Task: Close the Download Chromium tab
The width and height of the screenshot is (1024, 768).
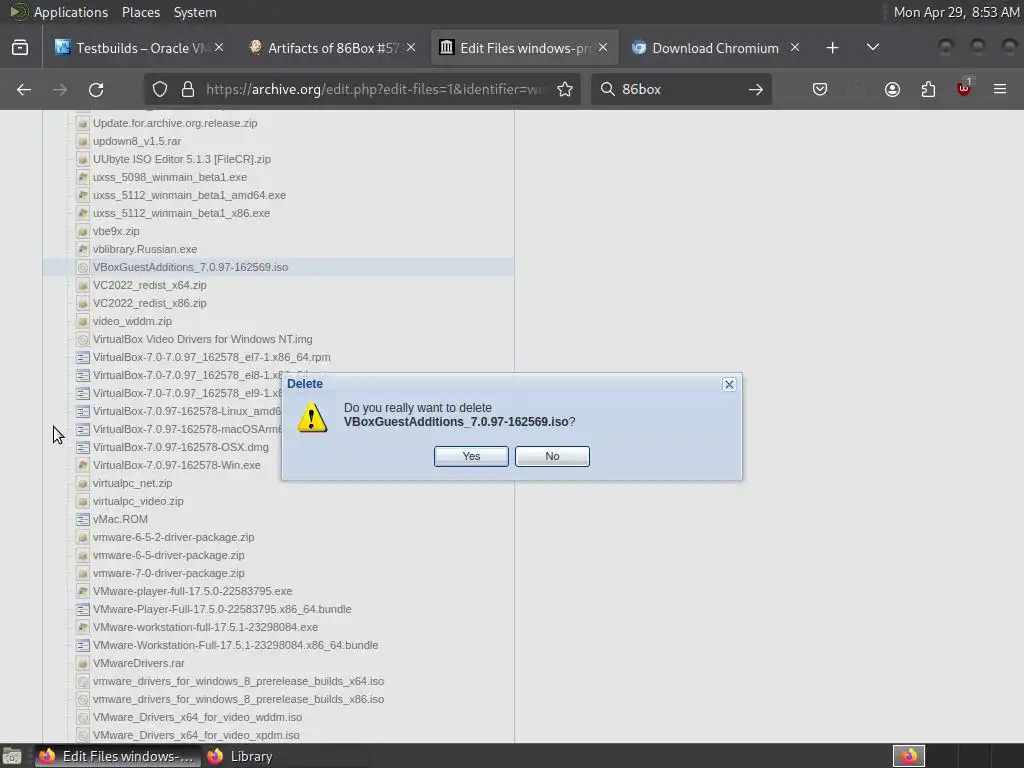Action: [x=795, y=48]
